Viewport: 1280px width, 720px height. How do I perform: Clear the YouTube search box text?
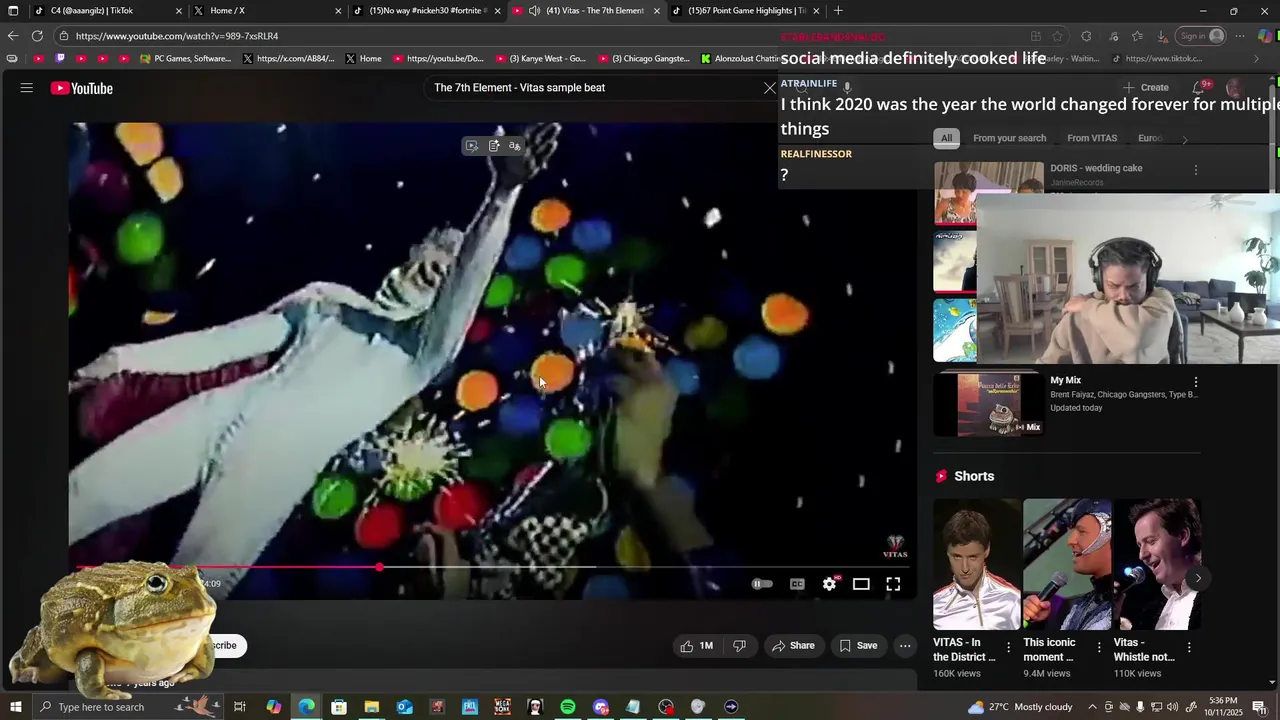[x=769, y=88]
